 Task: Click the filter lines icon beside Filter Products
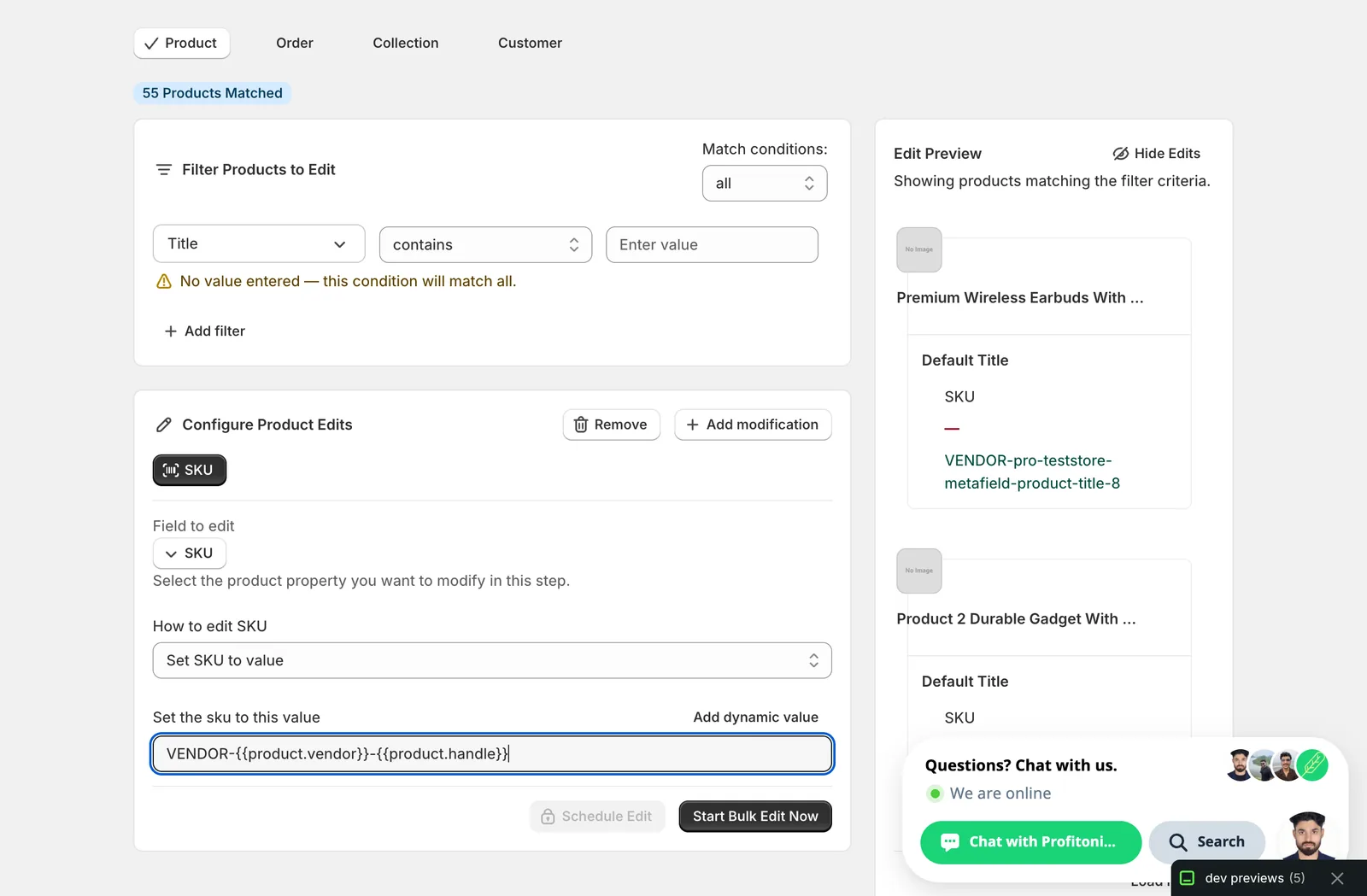click(164, 169)
